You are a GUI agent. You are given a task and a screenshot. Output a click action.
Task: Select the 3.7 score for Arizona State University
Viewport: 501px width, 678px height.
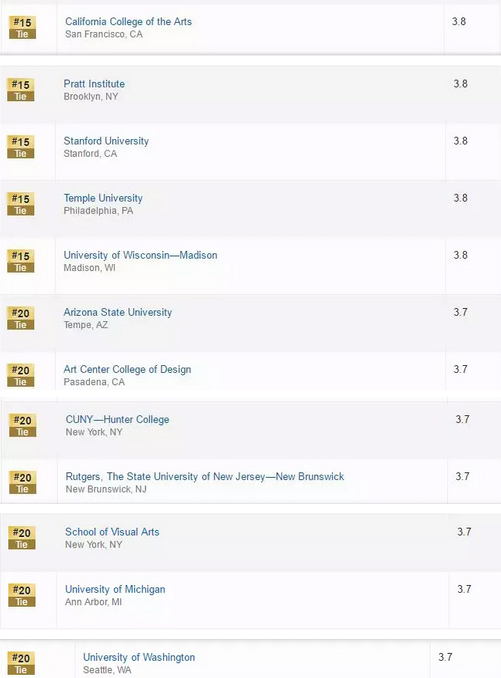(x=460, y=312)
